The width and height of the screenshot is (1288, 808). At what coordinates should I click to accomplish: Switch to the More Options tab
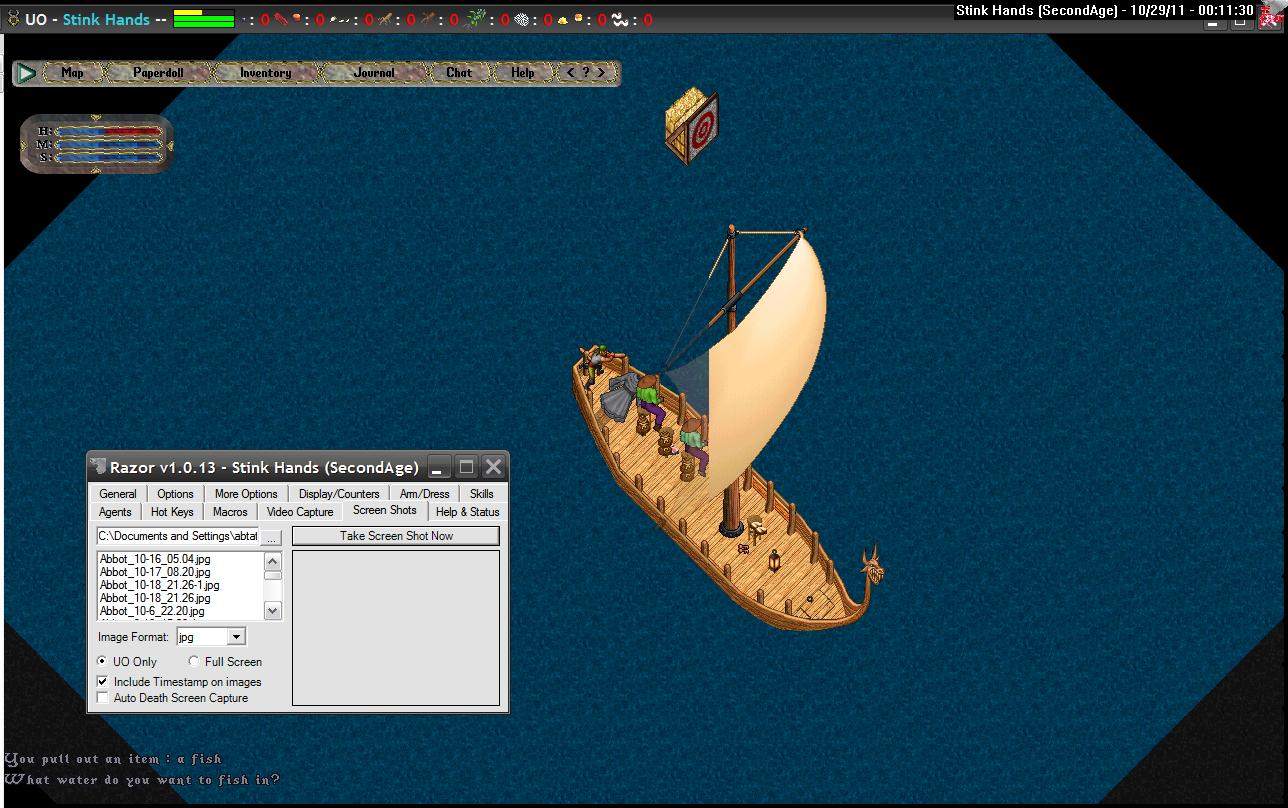[x=246, y=493]
